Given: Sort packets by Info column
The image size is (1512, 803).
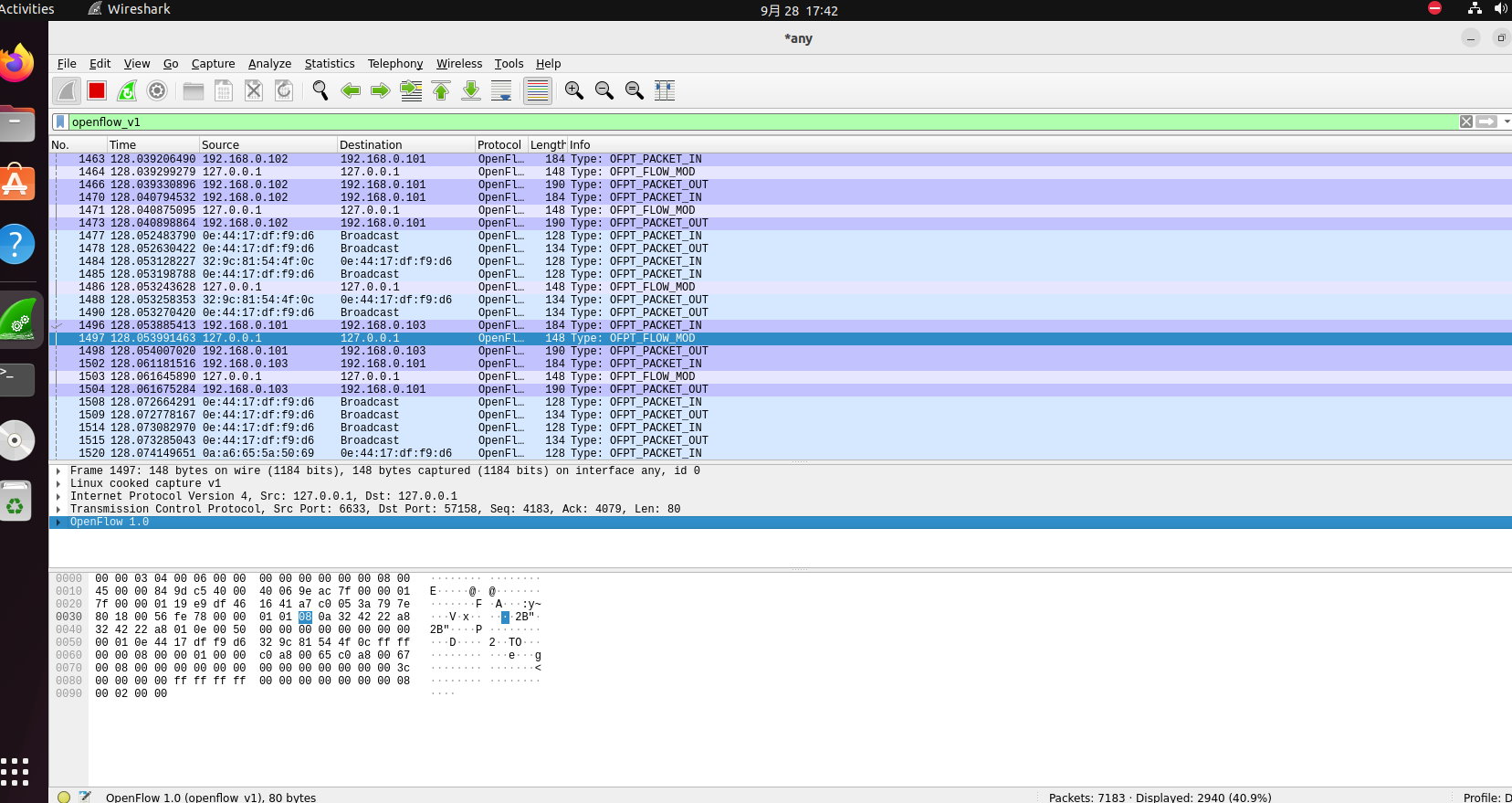Looking at the screenshot, I should tap(1039, 145).
